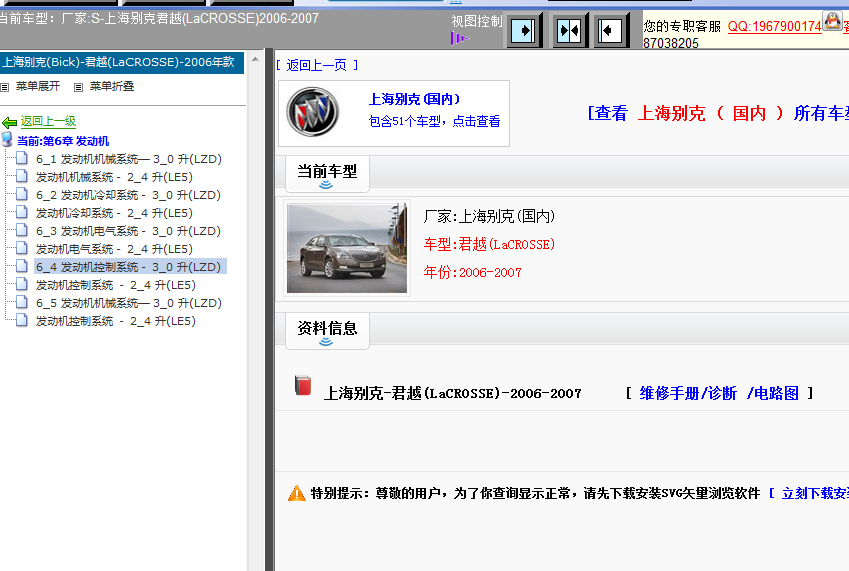The height and width of the screenshot is (571, 849).
Task: Click the orange warning triangle icon
Action: pos(297,493)
